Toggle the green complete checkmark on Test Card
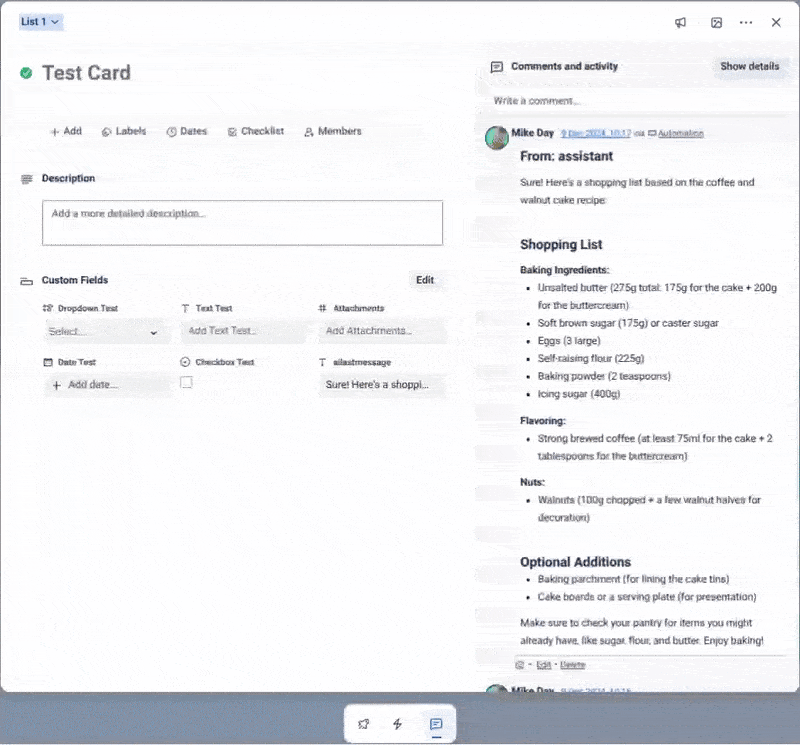The height and width of the screenshot is (745, 800). tap(26, 73)
